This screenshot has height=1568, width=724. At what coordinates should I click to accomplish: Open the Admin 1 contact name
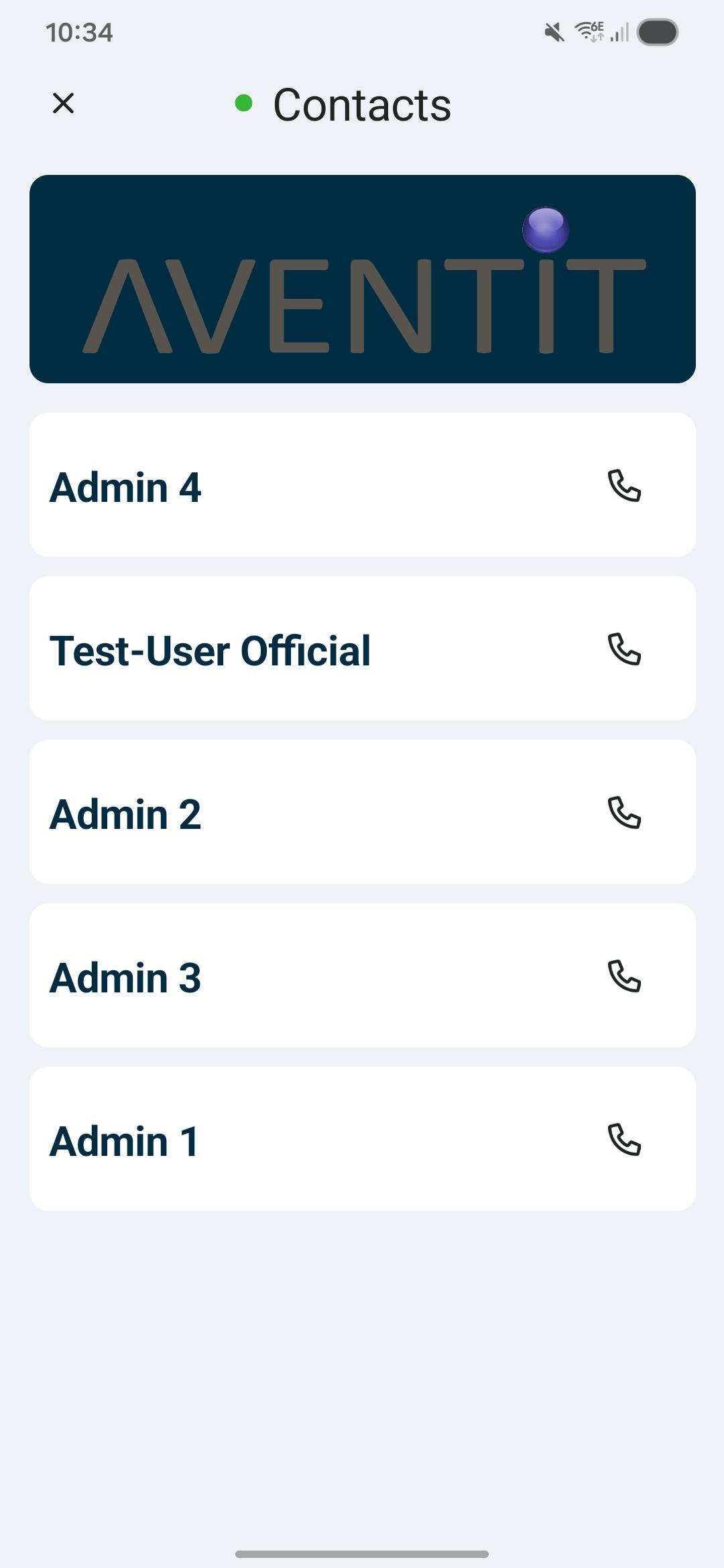pos(124,1141)
